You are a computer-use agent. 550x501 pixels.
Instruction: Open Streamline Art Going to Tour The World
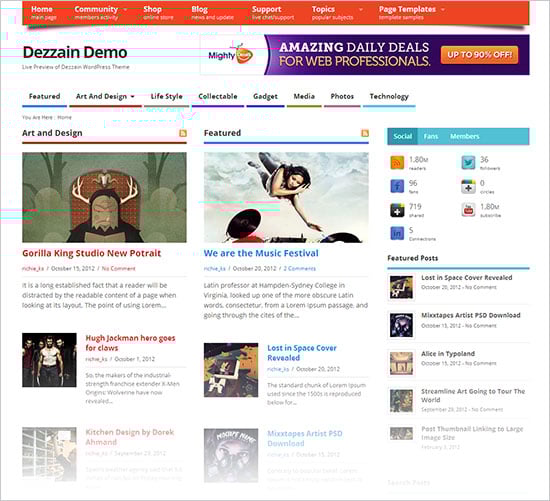473,395
